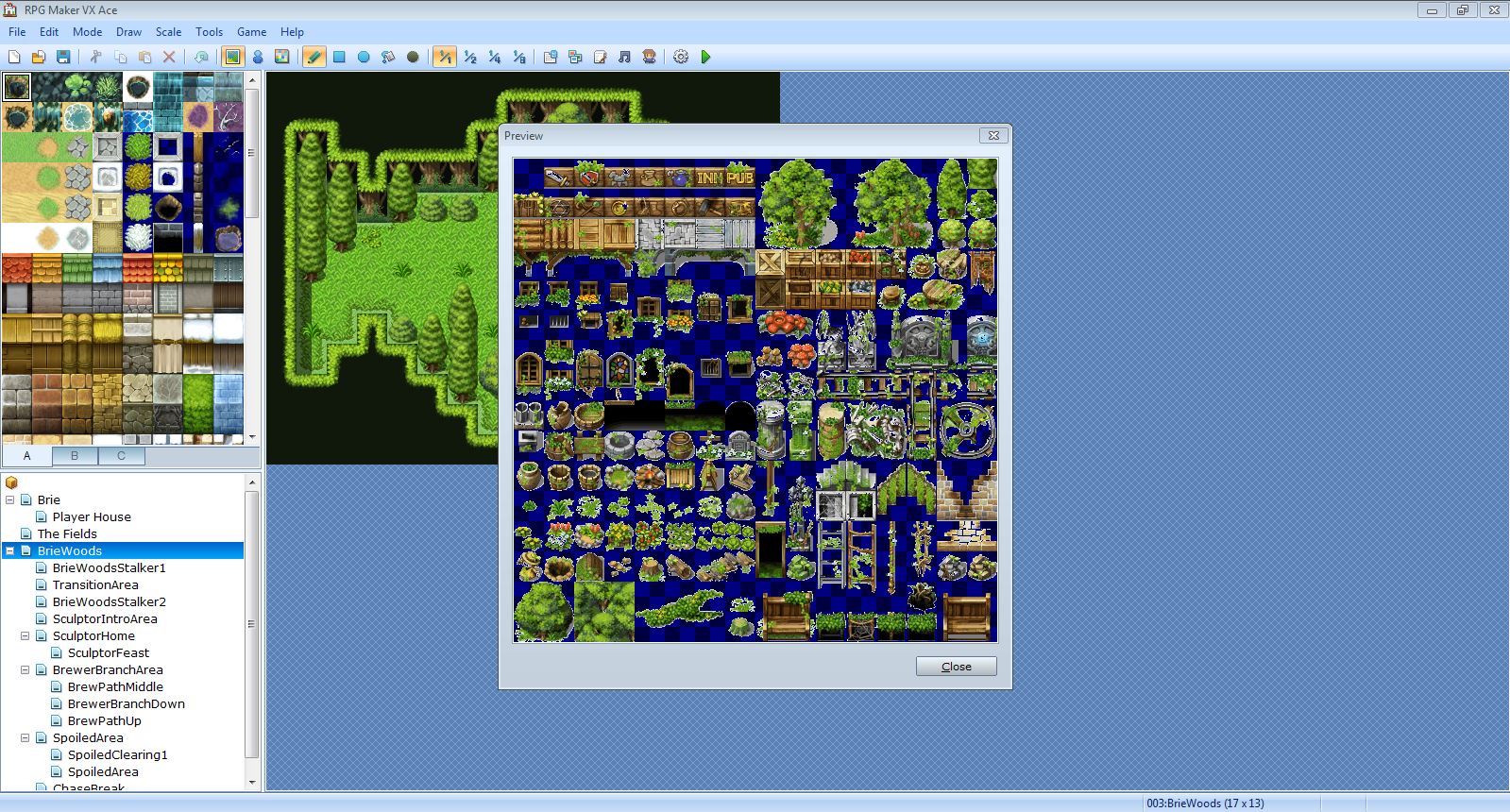Select the Shadow Pen tool
Viewport: 1510px width, 812px height.
tap(413, 57)
